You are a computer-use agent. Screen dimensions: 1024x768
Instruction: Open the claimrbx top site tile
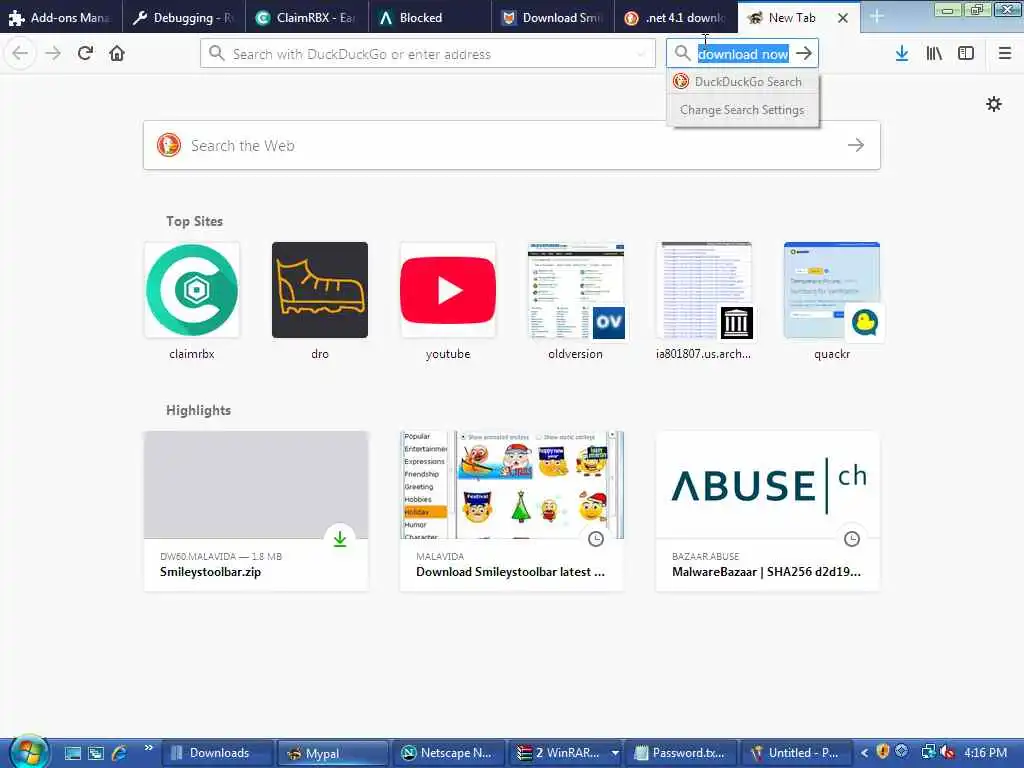[x=191, y=301]
